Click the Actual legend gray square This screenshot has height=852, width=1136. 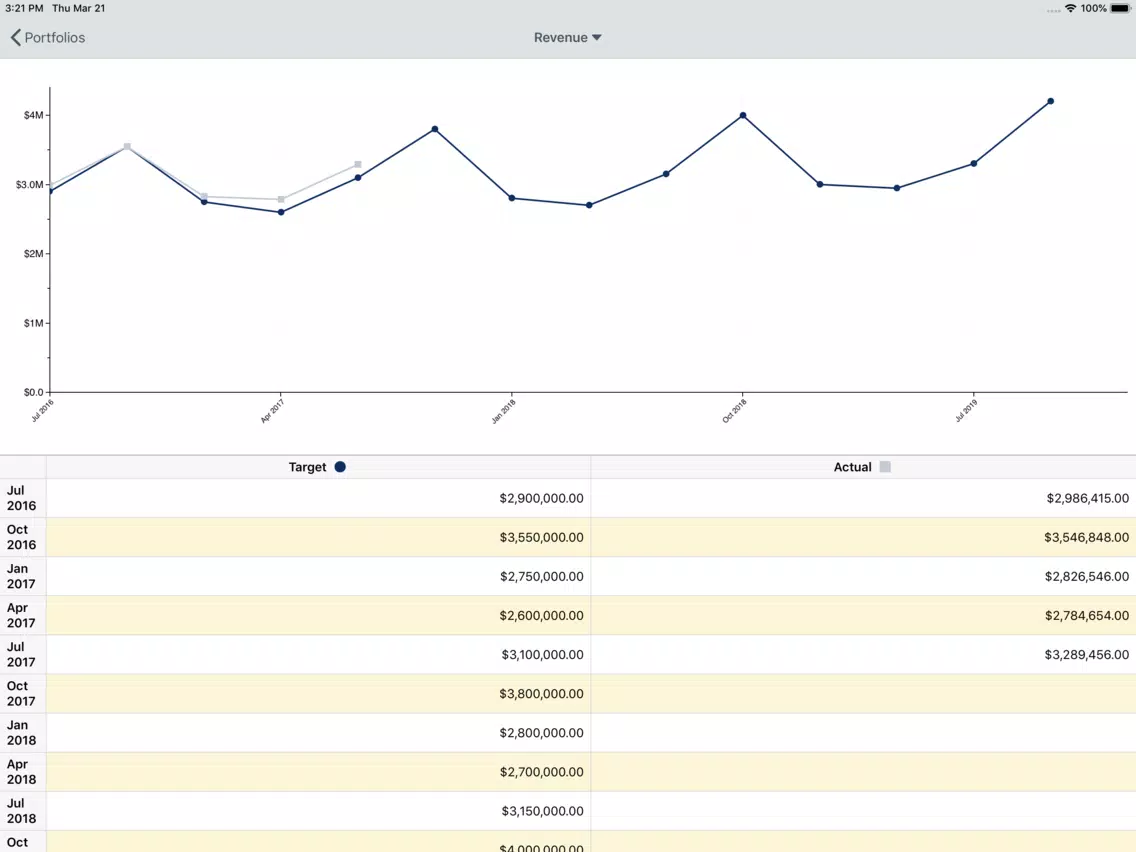pos(885,467)
